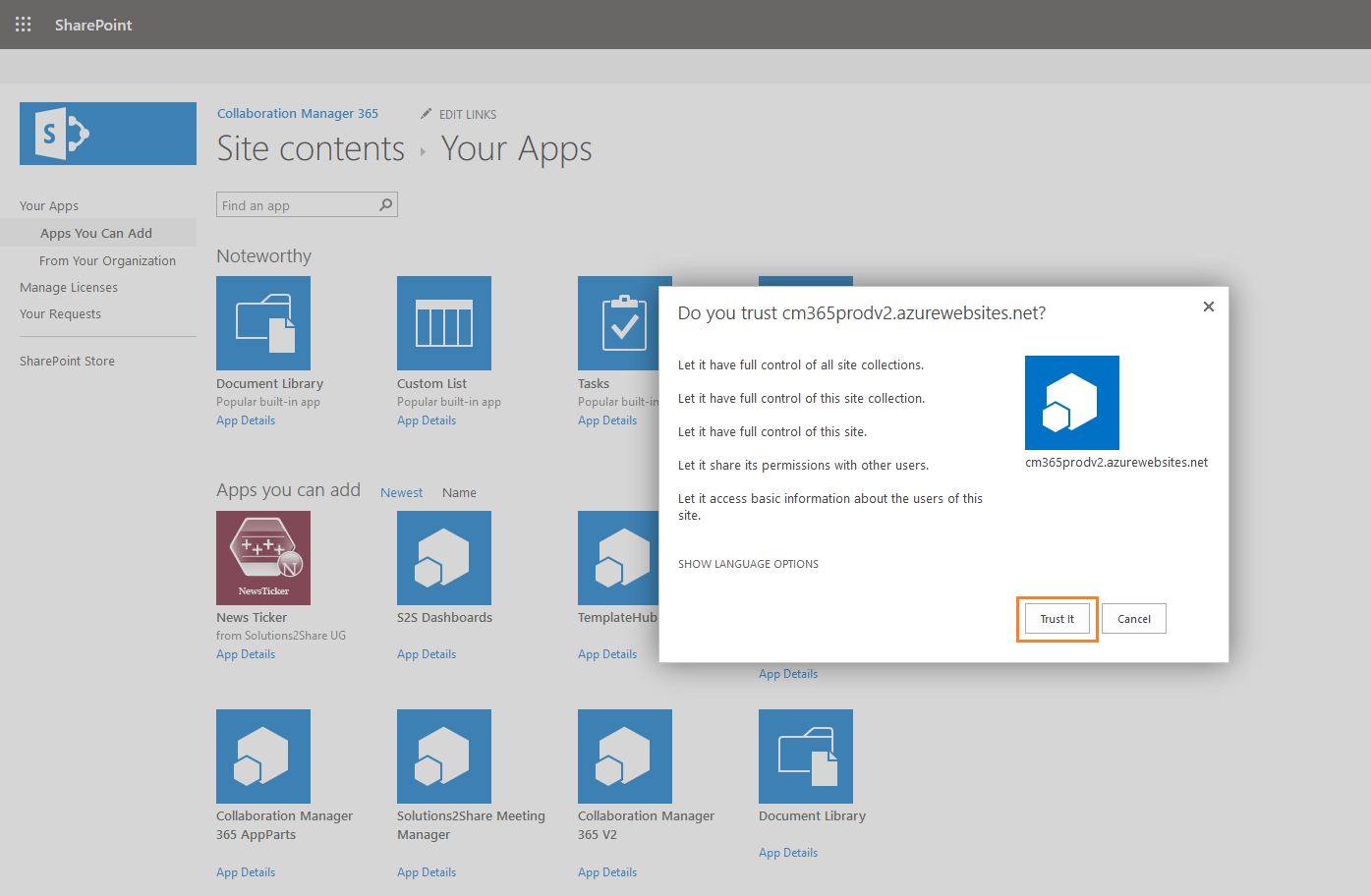Sort apps by Name
The image size is (1371, 896).
point(459,493)
